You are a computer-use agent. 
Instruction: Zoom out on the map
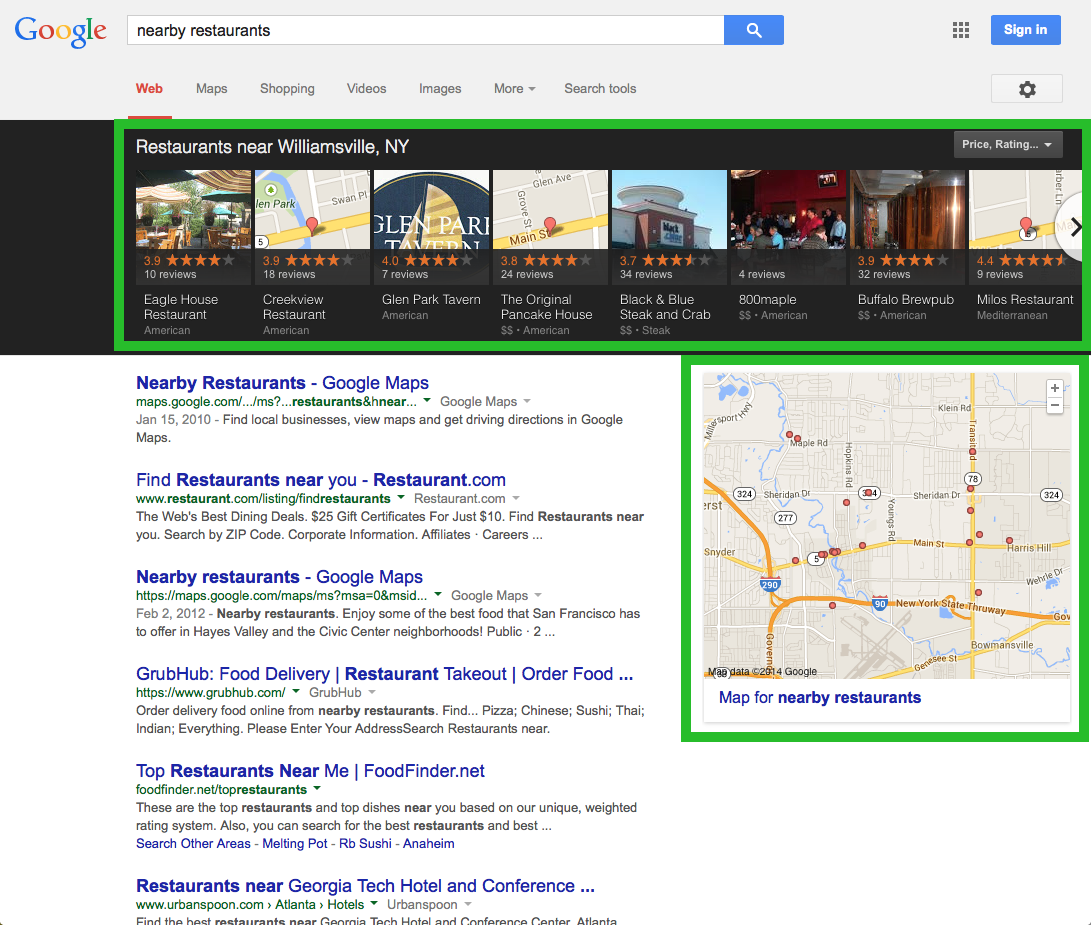coord(1054,405)
